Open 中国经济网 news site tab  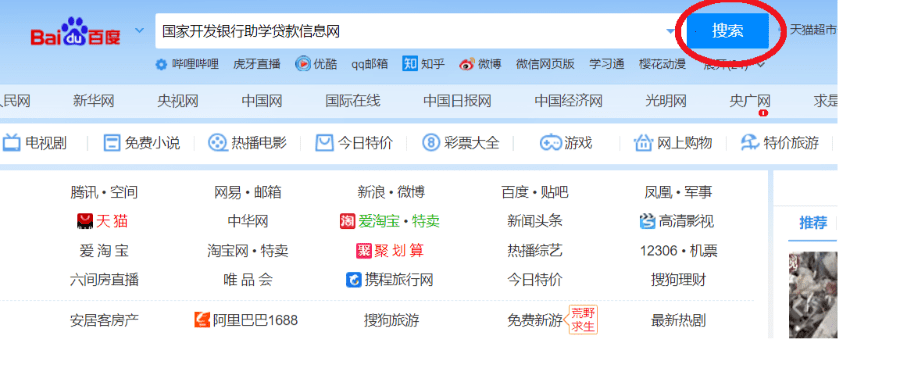[569, 102]
